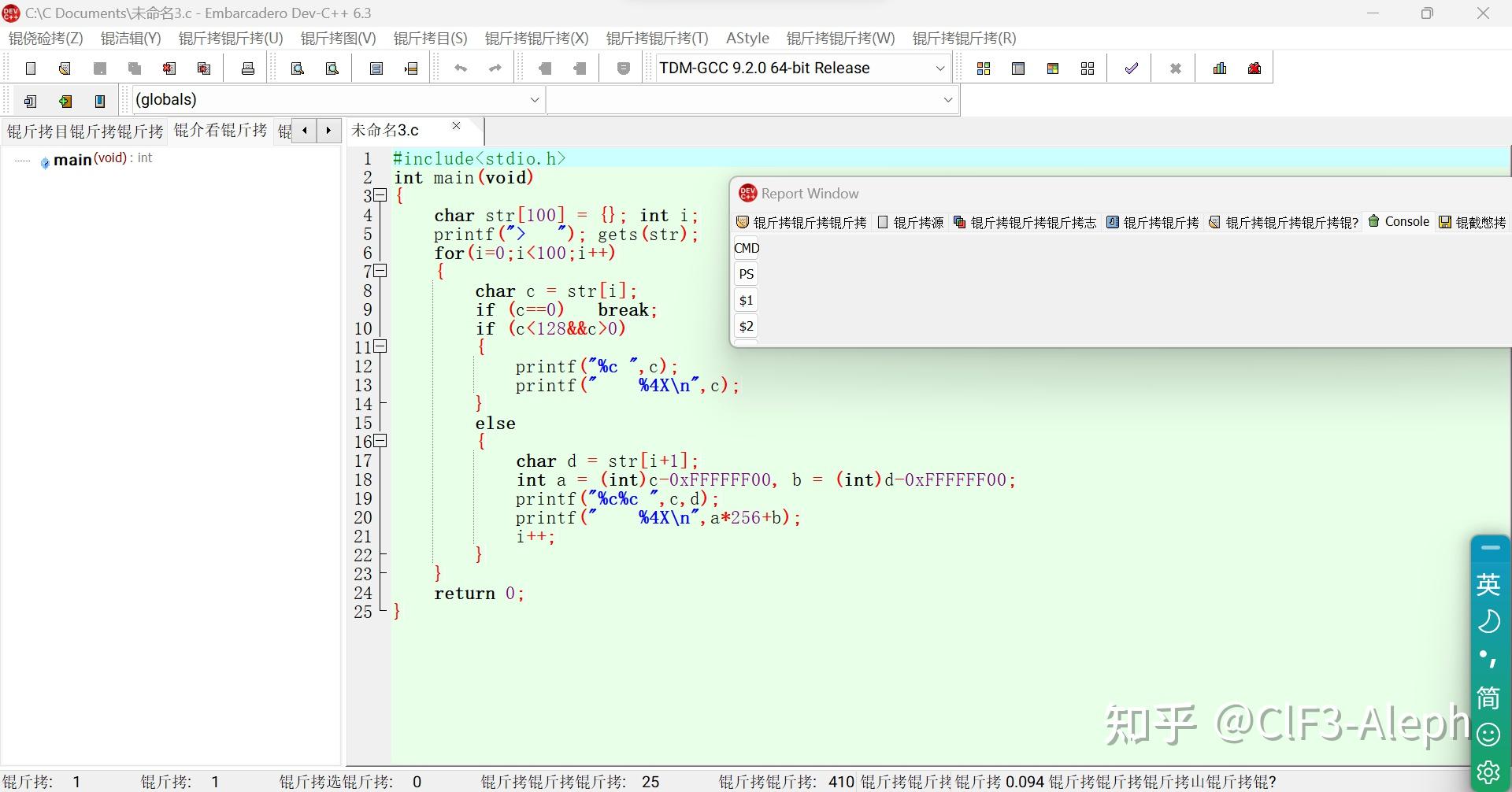Open the emoji smiley panel in the IME bar
1512x792 pixels.
(x=1488, y=735)
